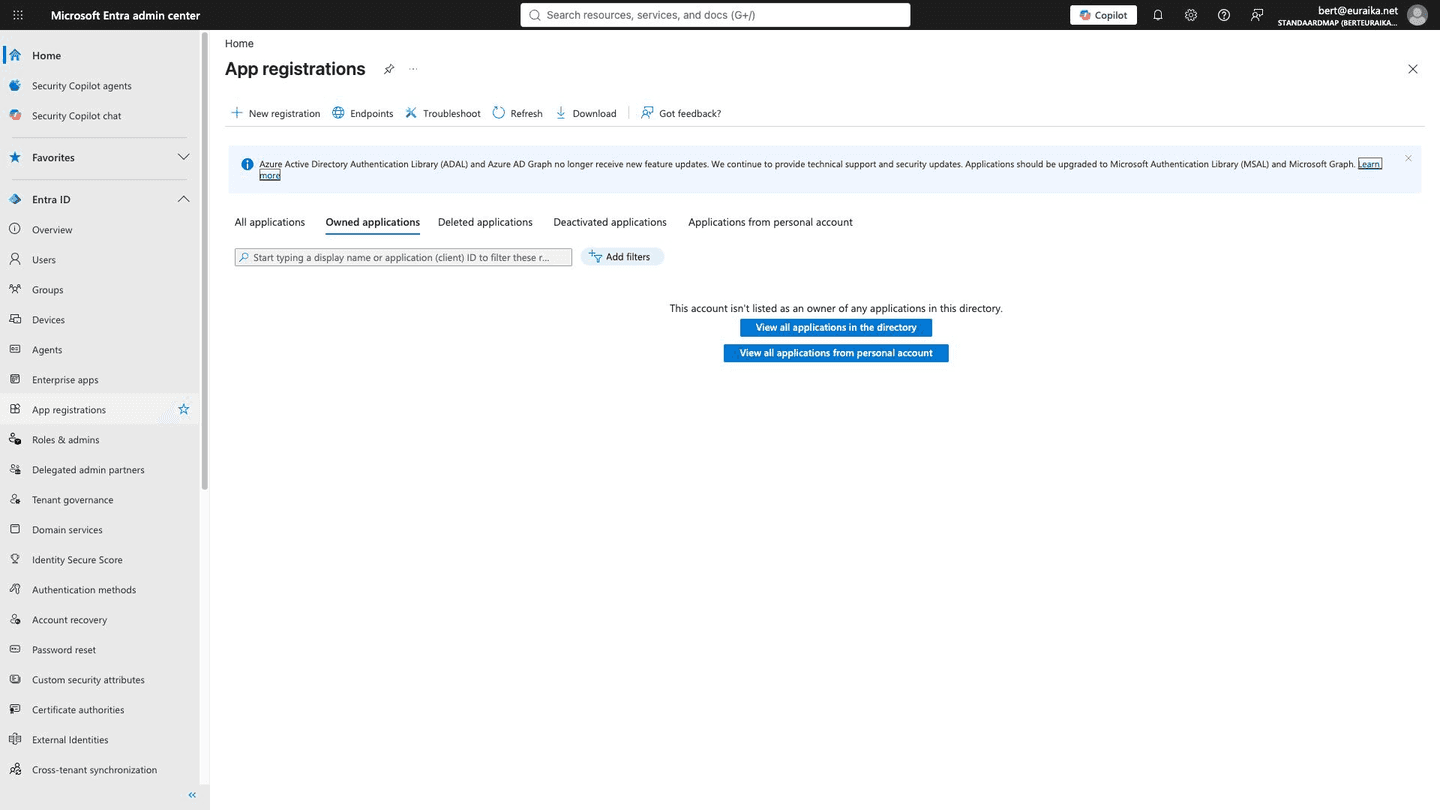Click the sidebar vertical scrollbar

[x=205, y=262]
